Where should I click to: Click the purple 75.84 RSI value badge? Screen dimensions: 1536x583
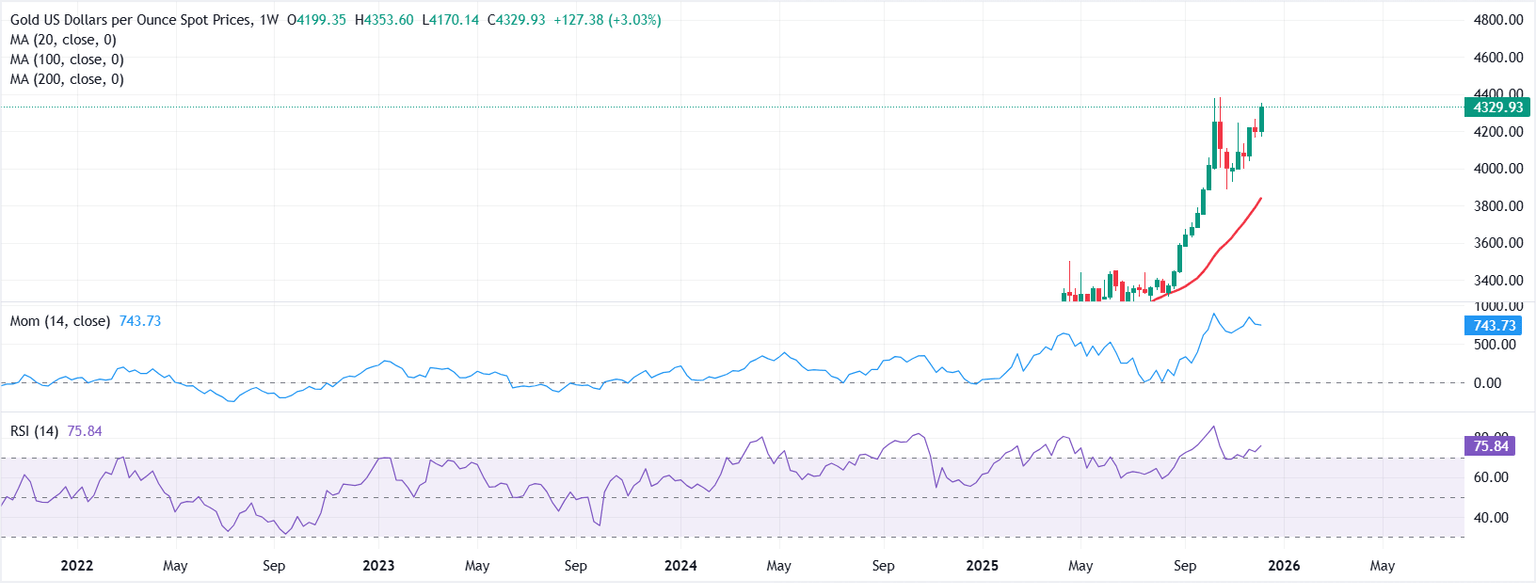1488,447
